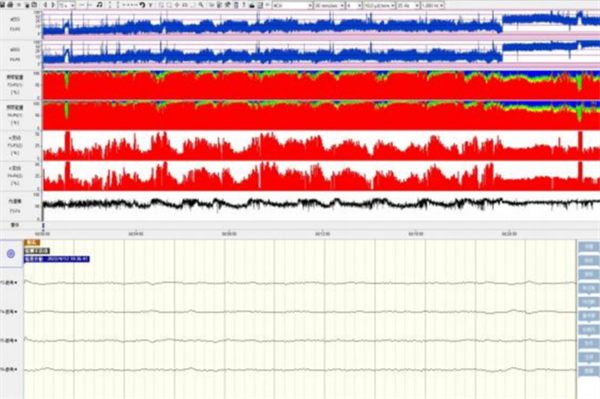Open the page duration dropdown near arrows
Image resolution: width=600 pixels, height=399 pixels.
pyautogui.click(x=67, y=5)
